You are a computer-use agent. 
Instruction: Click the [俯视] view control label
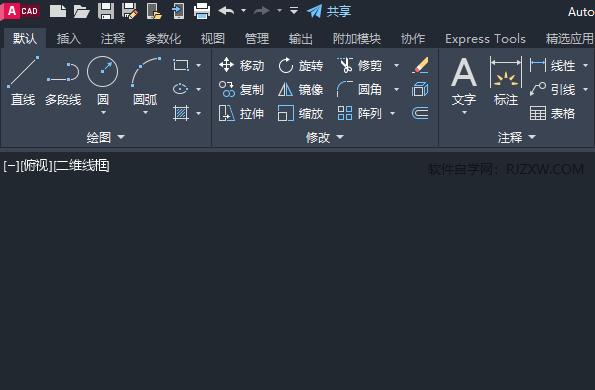pyautogui.click(x=37, y=166)
